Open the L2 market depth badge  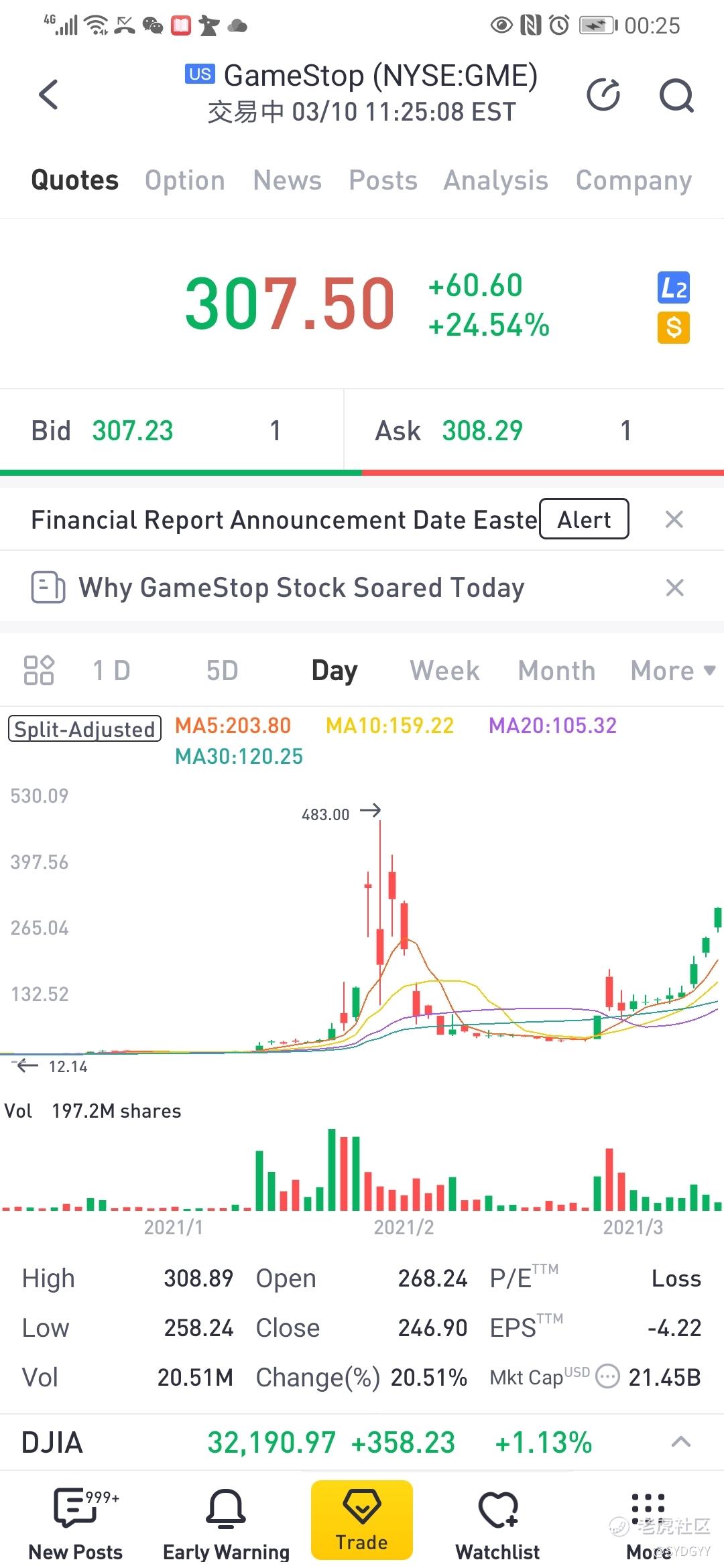[x=673, y=288]
